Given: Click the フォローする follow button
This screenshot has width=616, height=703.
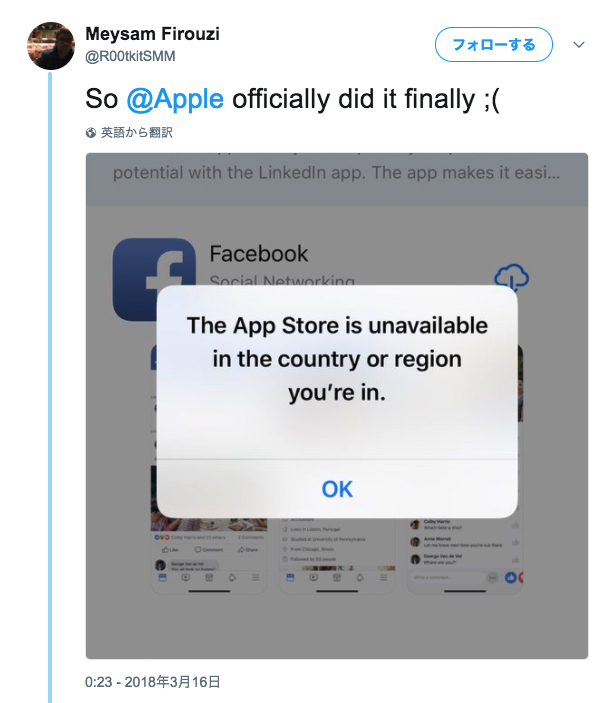Looking at the screenshot, I should pyautogui.click(x=493, y=45).
